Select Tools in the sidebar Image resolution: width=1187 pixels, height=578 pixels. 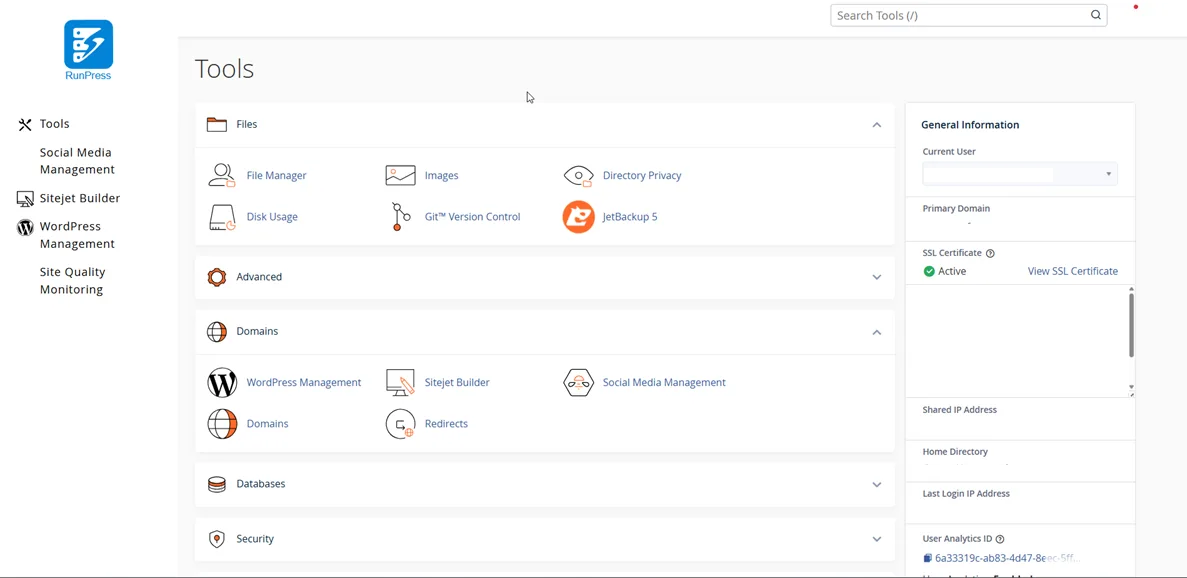pyautogui.click(x=55, y=124)
